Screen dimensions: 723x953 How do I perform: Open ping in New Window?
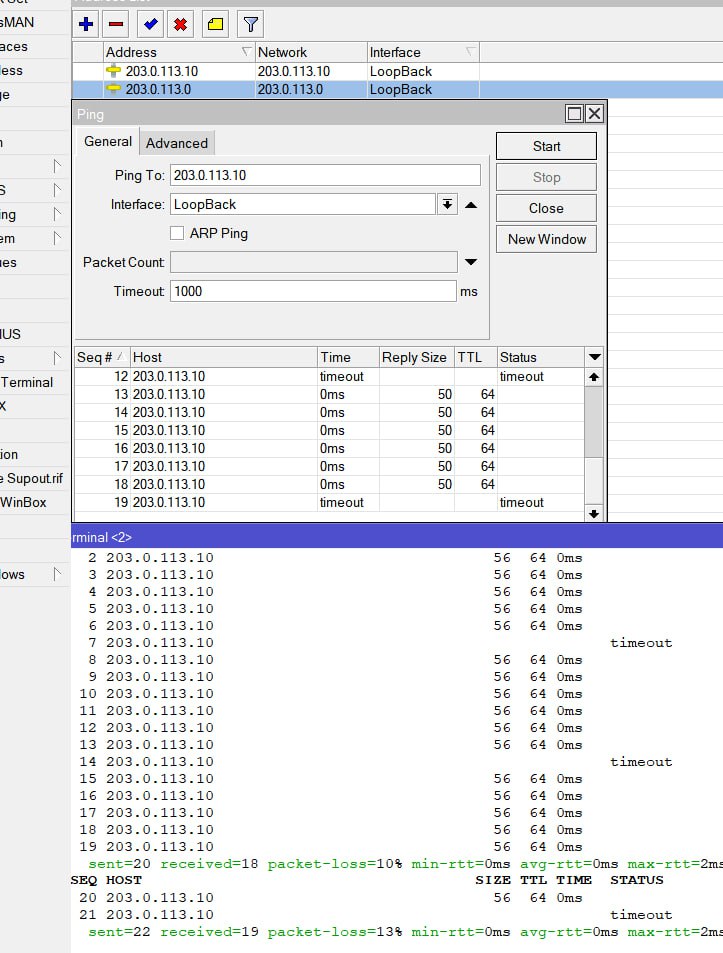(546, 239)
